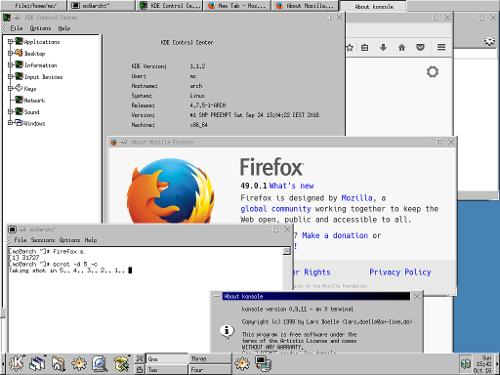Click the About Mozilla Firefox titlebar icon
The width and height of the screenshot is (500, 375).
pos(114,142)
